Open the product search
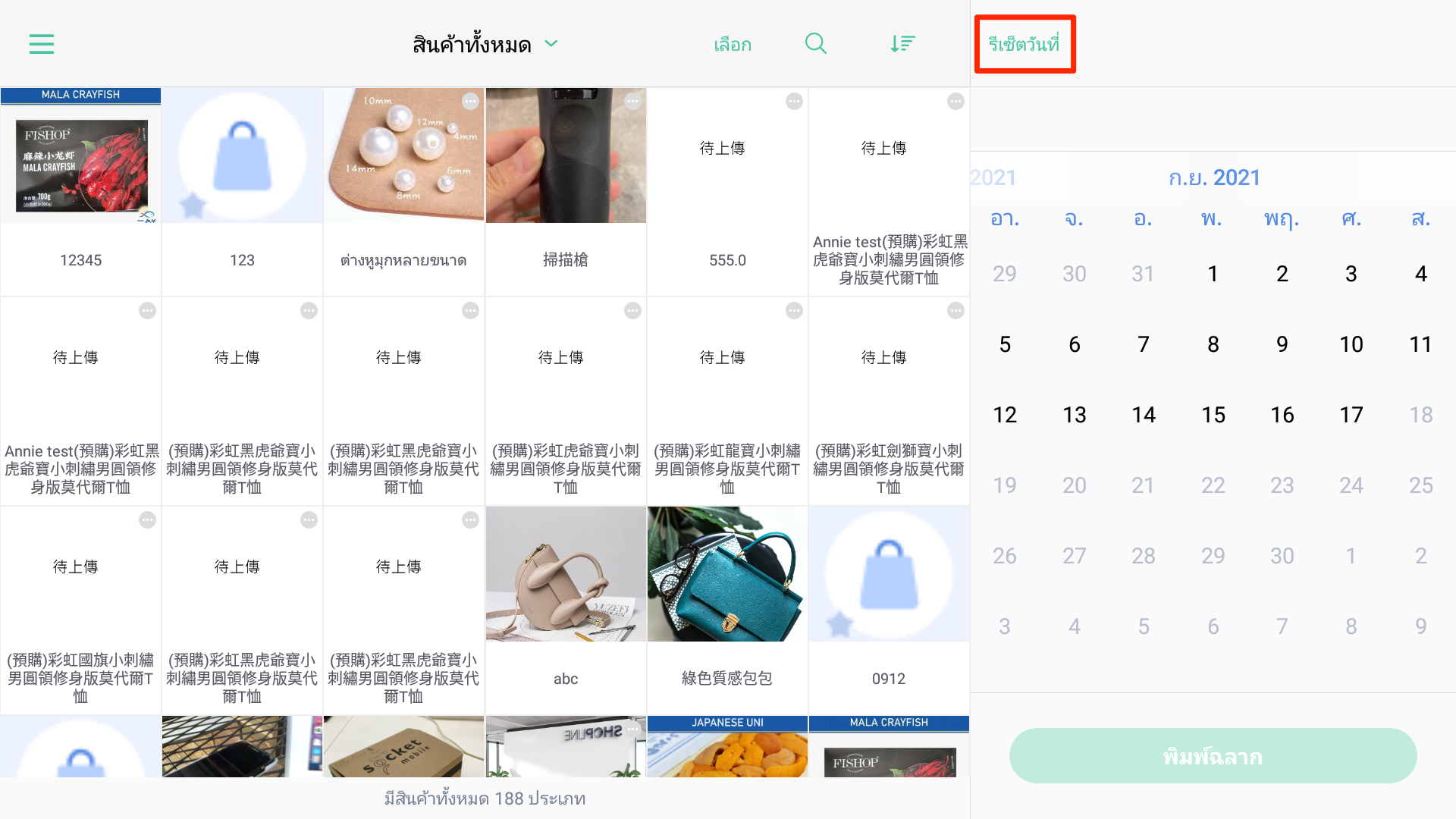This screenshot has width=1456, height=819. coord(816,43)
